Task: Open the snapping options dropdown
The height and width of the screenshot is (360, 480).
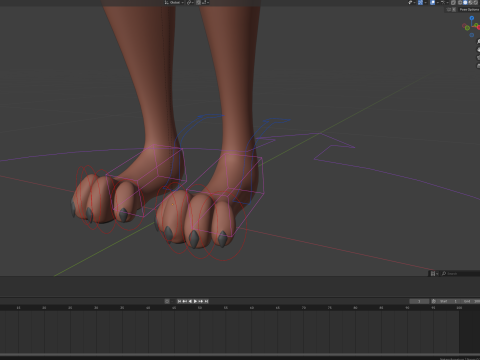Action: click(x=205, y=2)
